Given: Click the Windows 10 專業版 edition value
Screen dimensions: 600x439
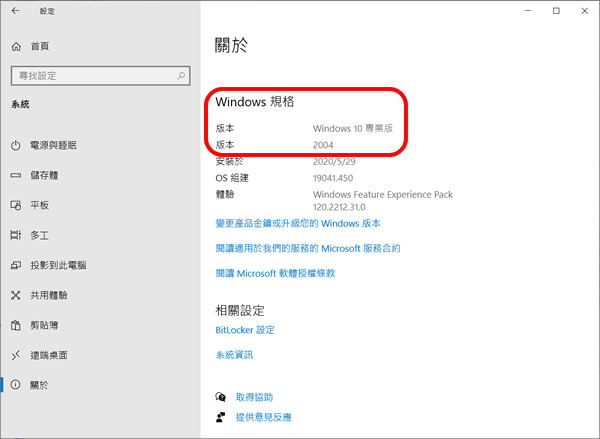Looking at the screenshot, I should (x=353, y=128).
